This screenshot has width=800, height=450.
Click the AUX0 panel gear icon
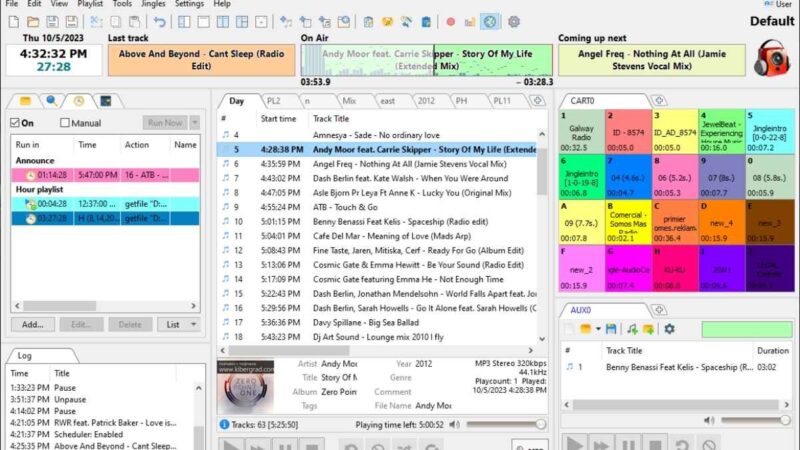point(669,329)
